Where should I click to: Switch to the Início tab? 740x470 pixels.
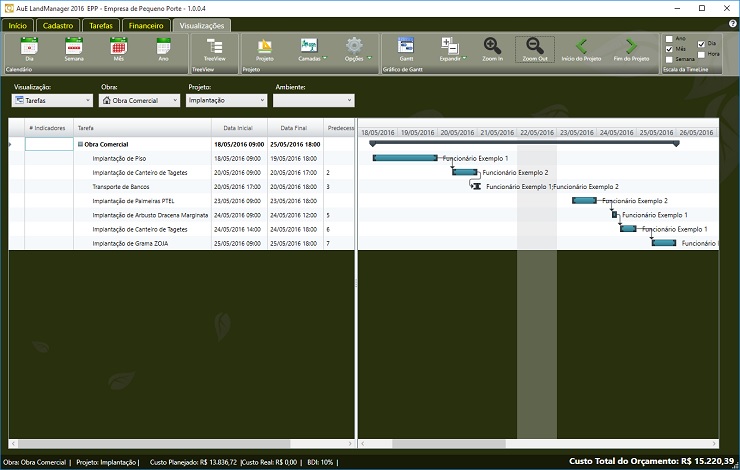point(17,25)
